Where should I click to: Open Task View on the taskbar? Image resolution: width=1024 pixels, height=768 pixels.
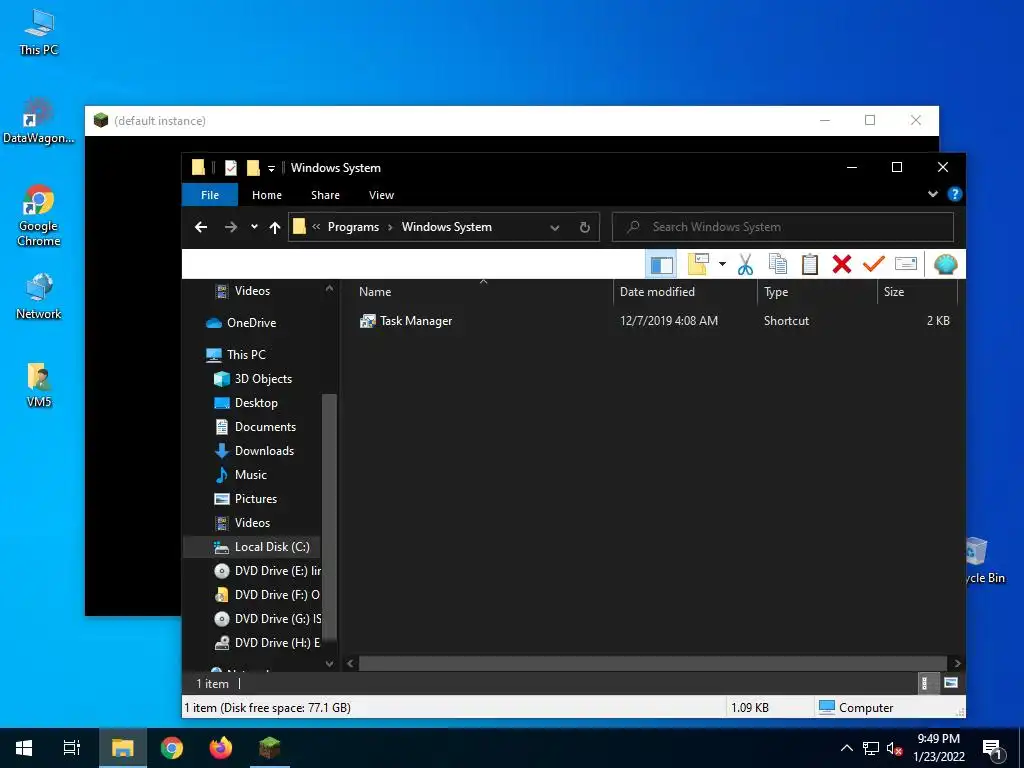click(x=72, y=748)
